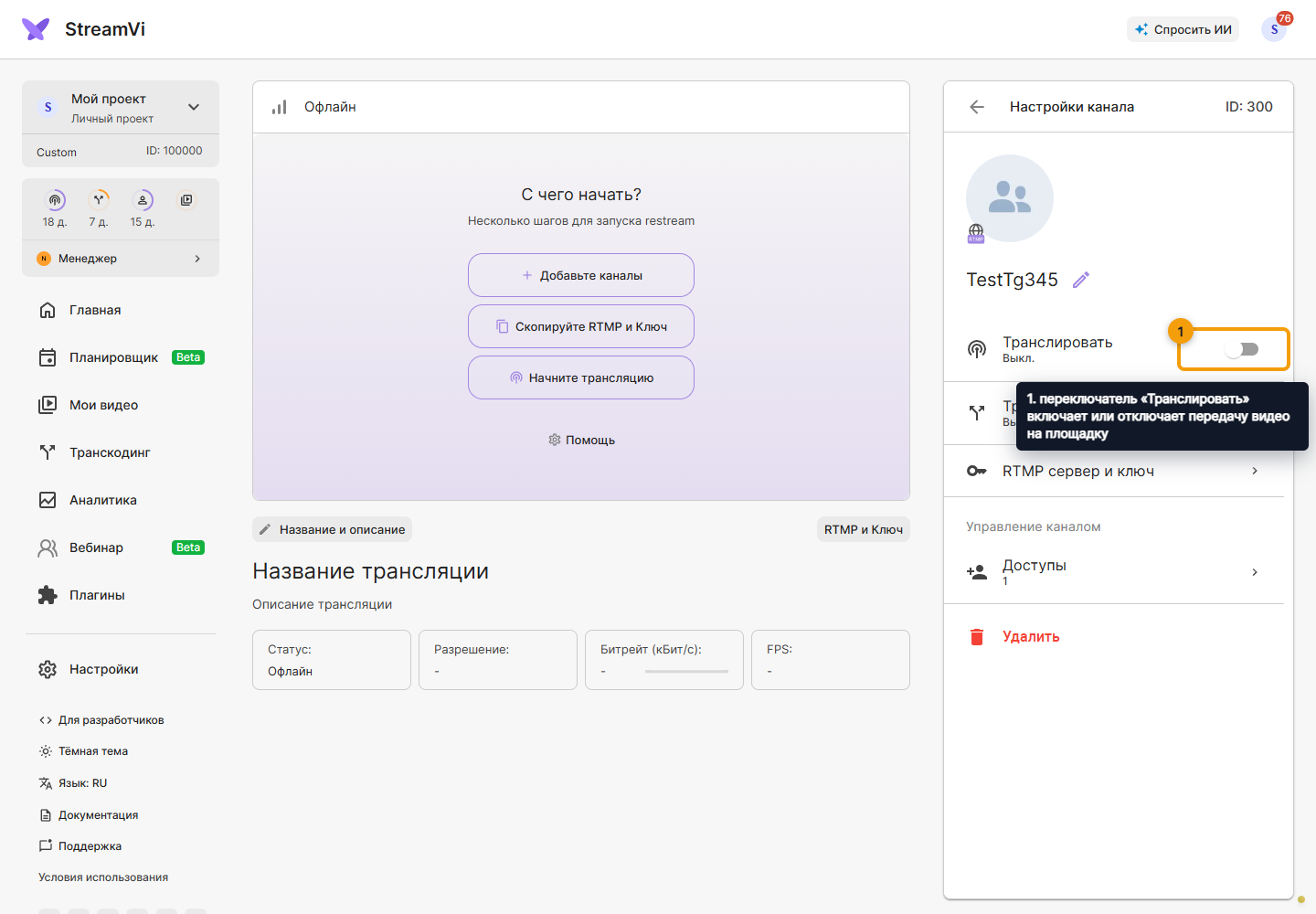Expand the Мой проект dropdown
Viewport: 1316px width, 914px height.
[194, 107]
